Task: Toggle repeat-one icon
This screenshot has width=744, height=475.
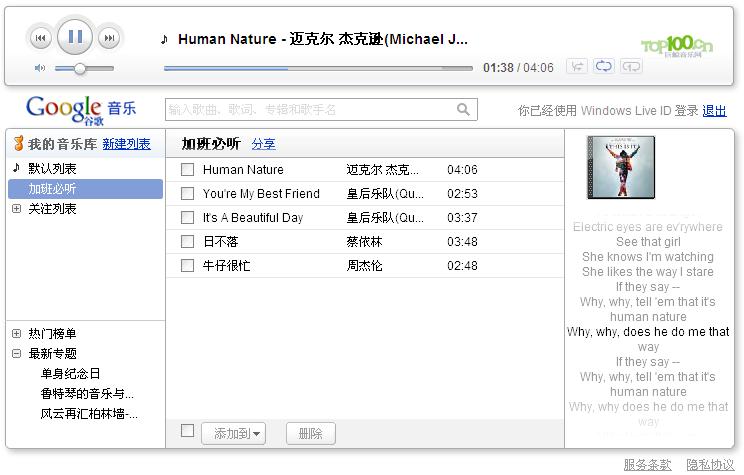Action: click(631, 66)
